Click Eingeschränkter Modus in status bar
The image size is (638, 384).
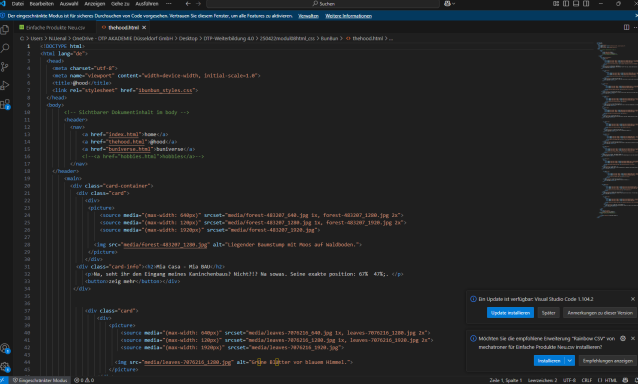pos(40,380)
